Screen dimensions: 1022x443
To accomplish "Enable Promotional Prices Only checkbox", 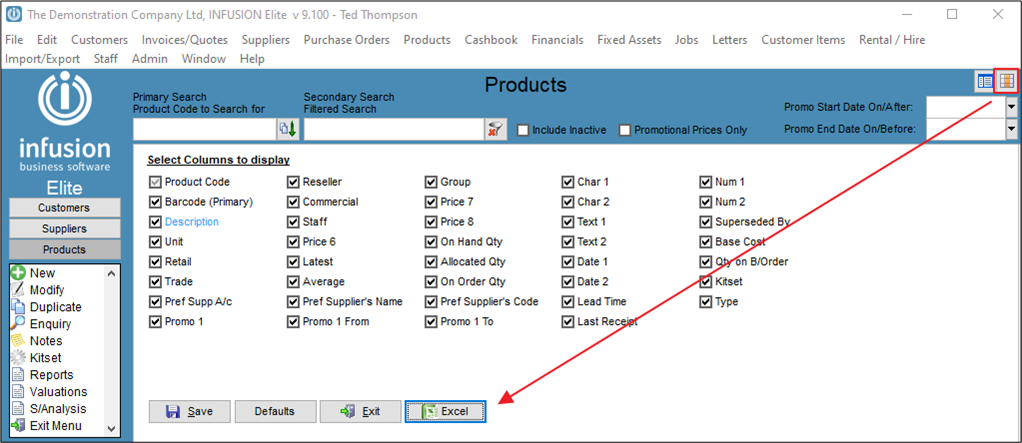I will click(624, 130).
